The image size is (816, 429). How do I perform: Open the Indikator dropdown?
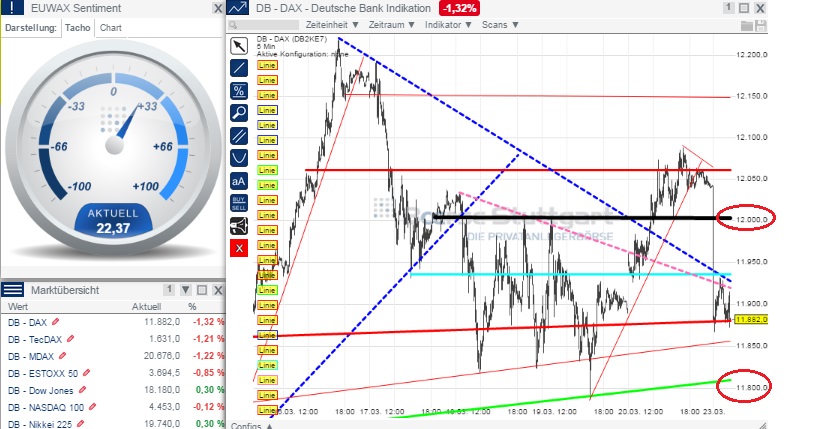pyautogui.click(x=448, y=24)
